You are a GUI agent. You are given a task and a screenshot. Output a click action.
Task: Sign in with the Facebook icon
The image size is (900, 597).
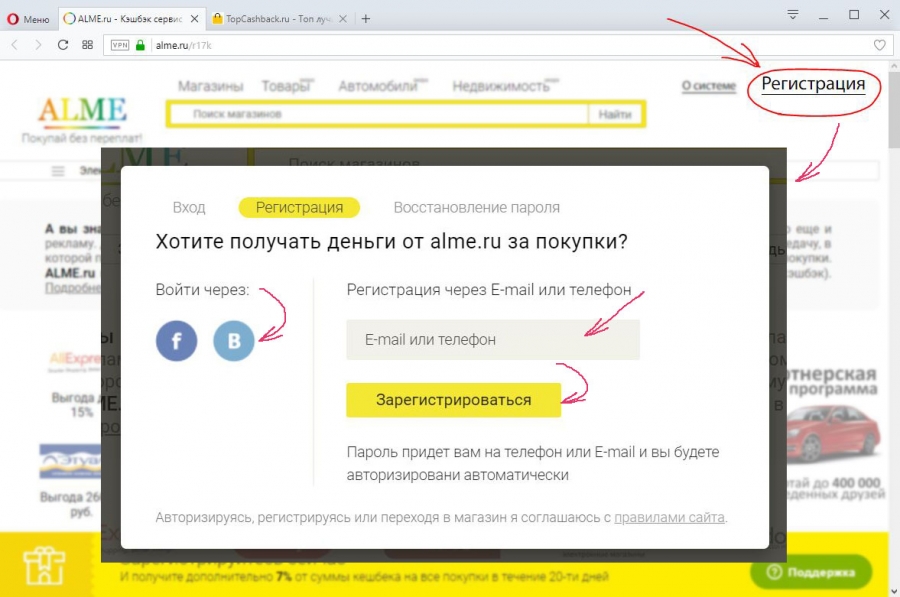point(176,341)
